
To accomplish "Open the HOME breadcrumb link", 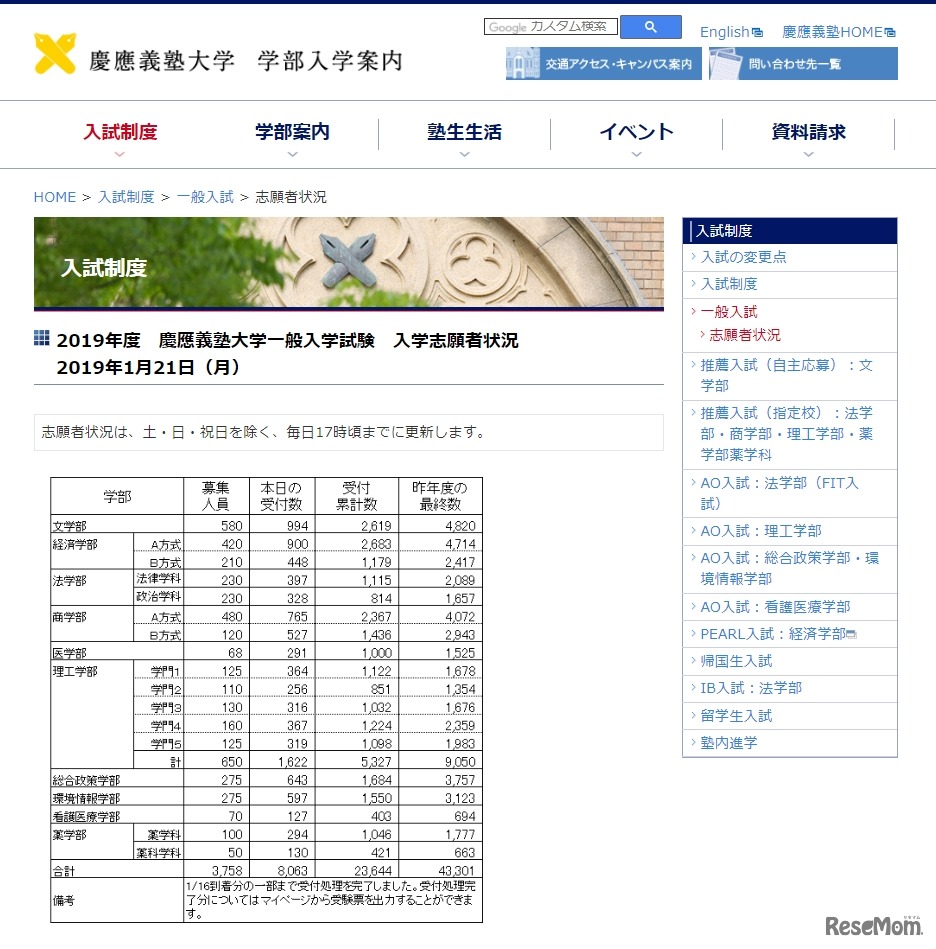I will click(x=55, y=197).
